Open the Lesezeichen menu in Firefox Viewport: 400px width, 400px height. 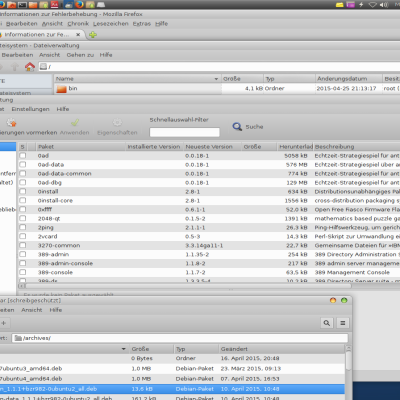point(111,24)
